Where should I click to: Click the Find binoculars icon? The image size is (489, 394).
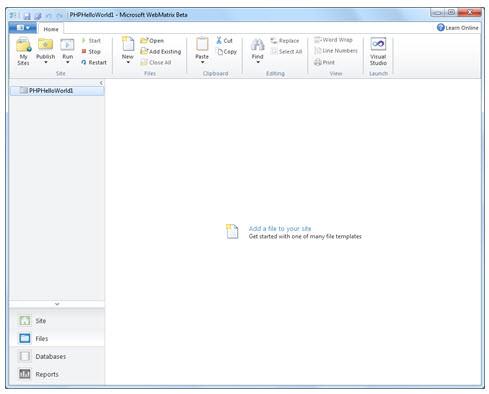tap(257, 45)
